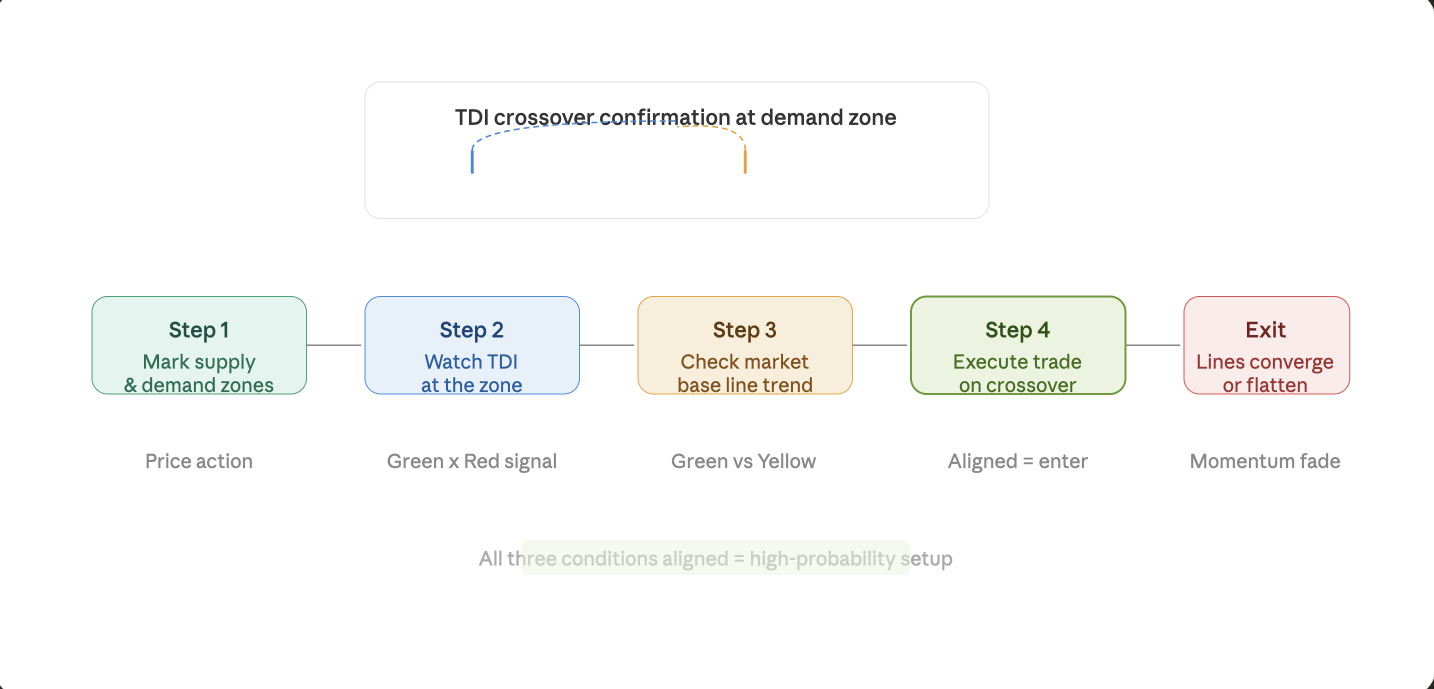Select the Step 2 Watch TDI box

coord(472,345)
